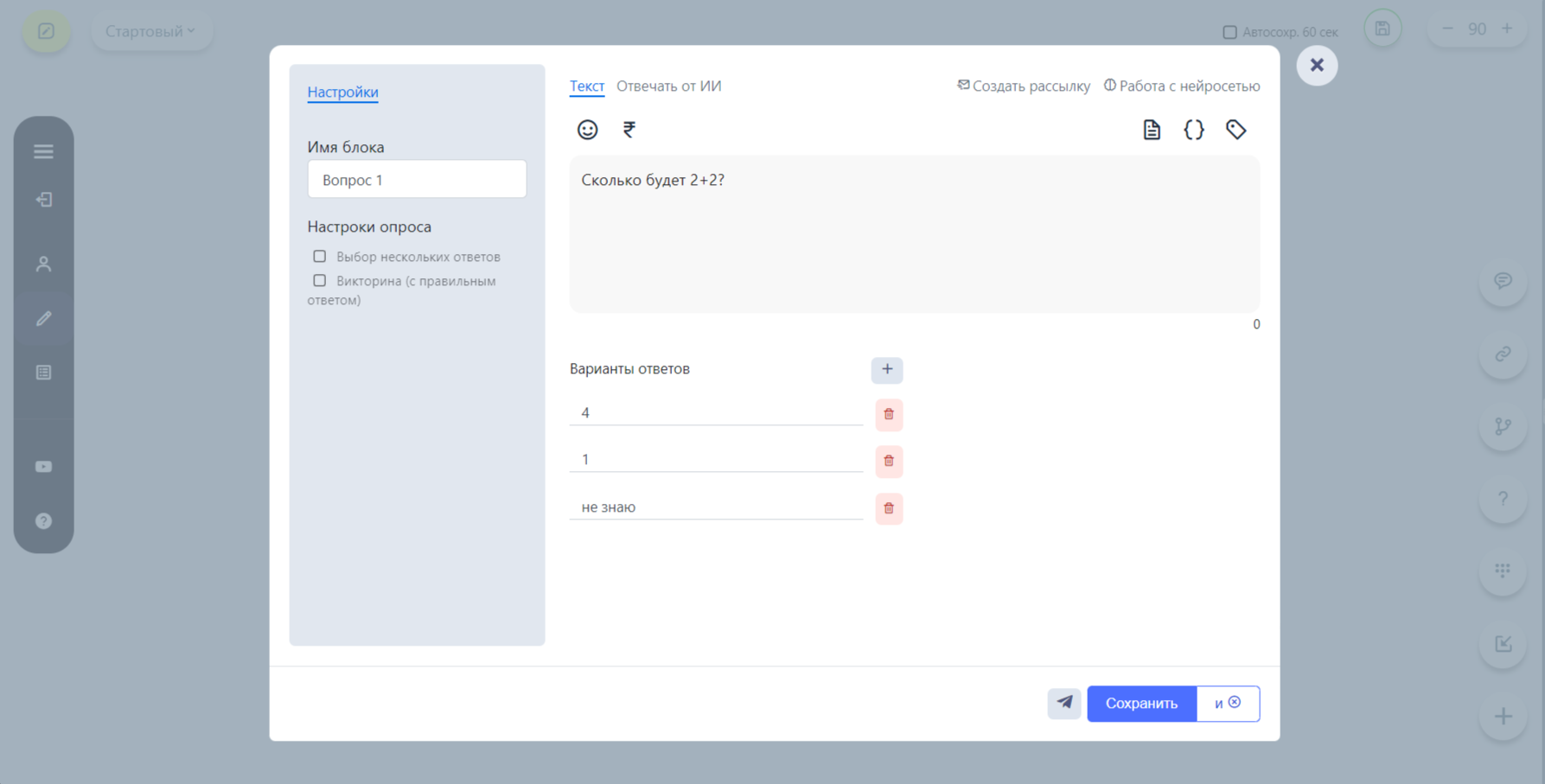The width and height of the screenshot is (1545, 784).
Task: Switch to the "Текст" tab
Action: (587, 86)
